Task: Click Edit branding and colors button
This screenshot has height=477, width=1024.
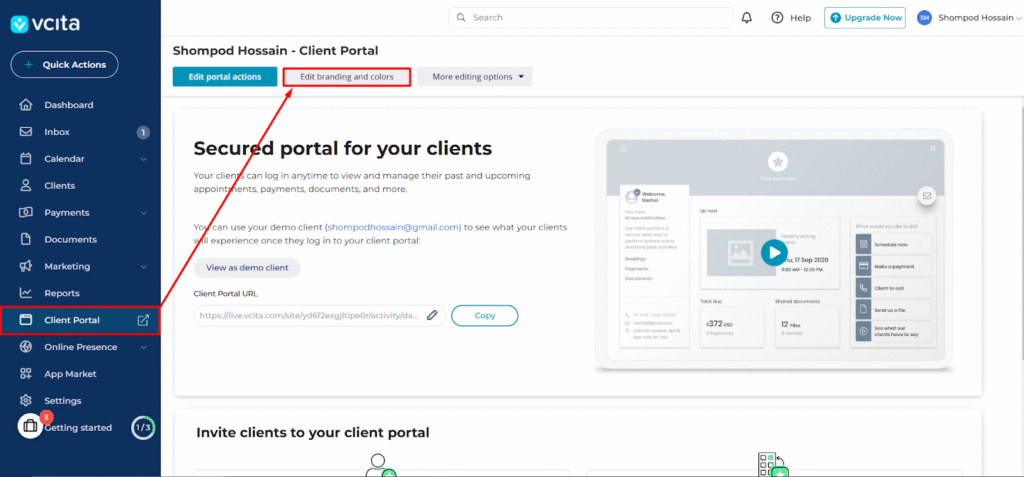Action: (x=347, y=76)
